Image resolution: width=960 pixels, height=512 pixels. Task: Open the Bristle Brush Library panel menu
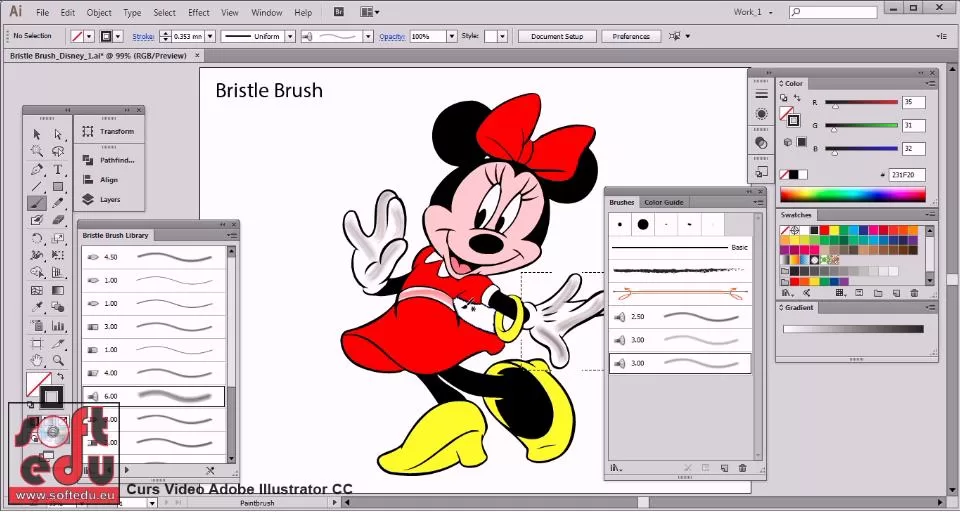(233, 235)
